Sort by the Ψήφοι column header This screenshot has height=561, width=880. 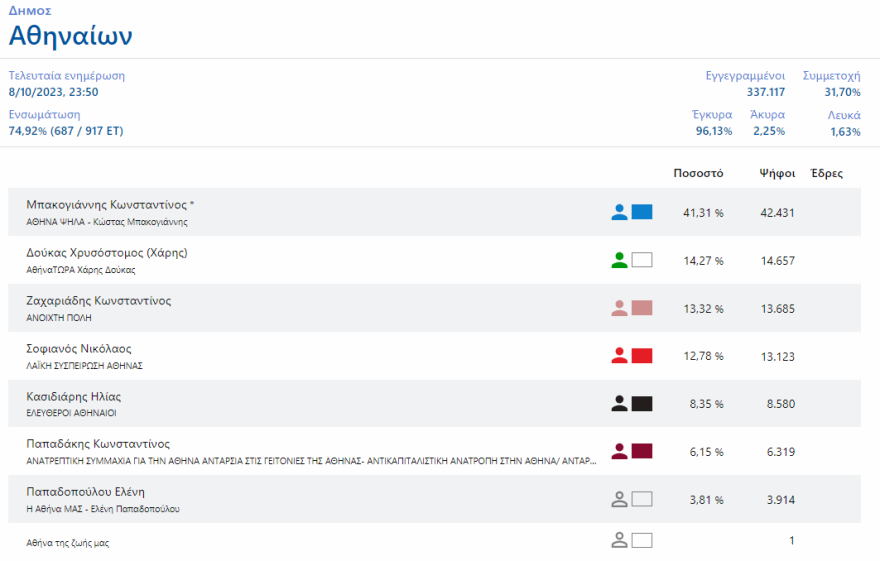click(777, 173)
